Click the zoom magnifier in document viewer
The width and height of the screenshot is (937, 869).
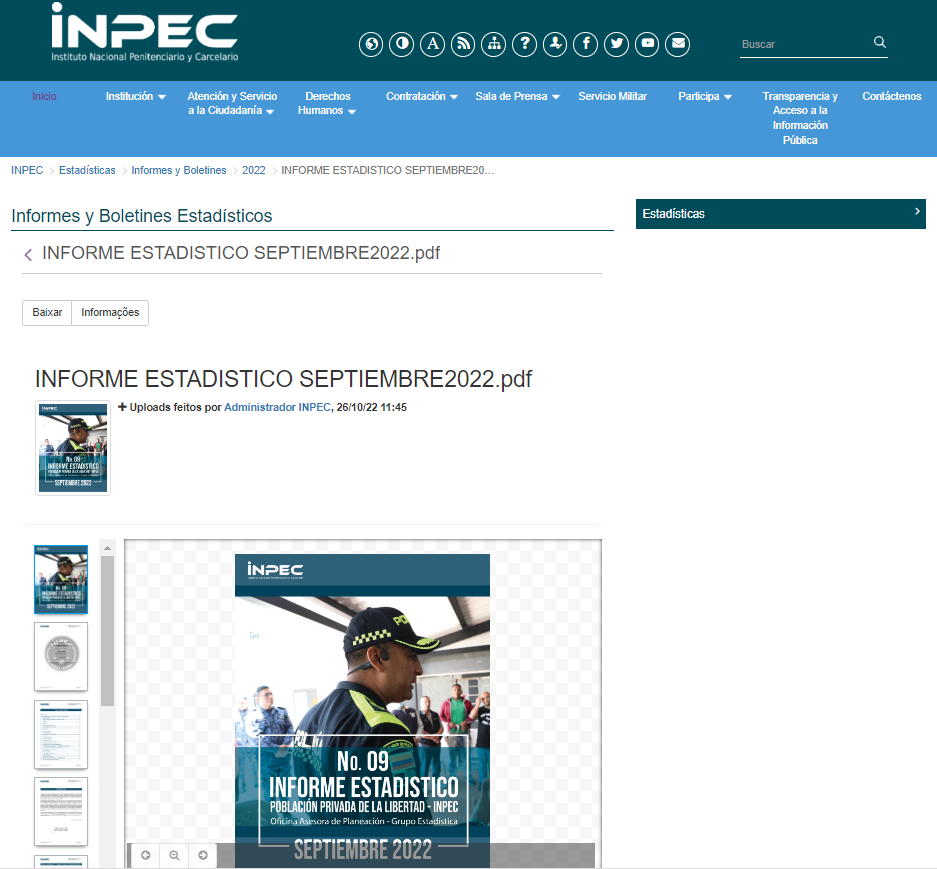(x=174, y=855)
